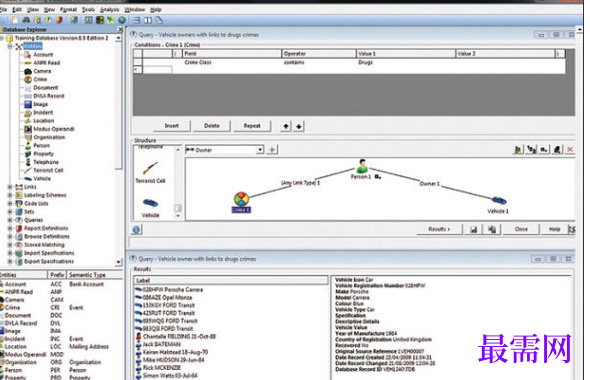
Task: Expand the Scored Matching node
Action: pyautogui.click(x=10, y=245)
